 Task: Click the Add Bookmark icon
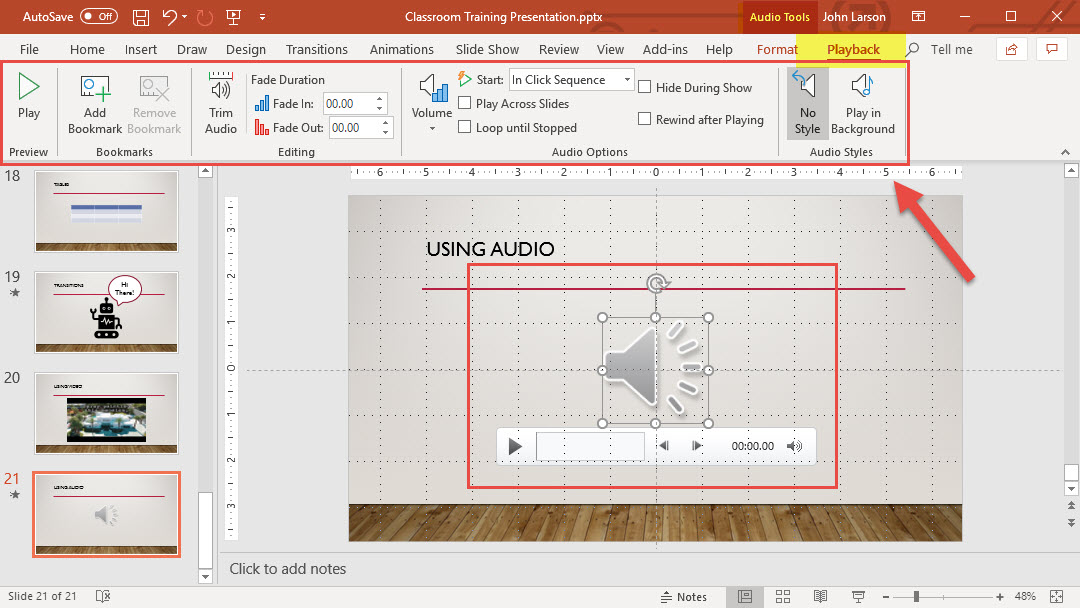click(x=95, y=90)
